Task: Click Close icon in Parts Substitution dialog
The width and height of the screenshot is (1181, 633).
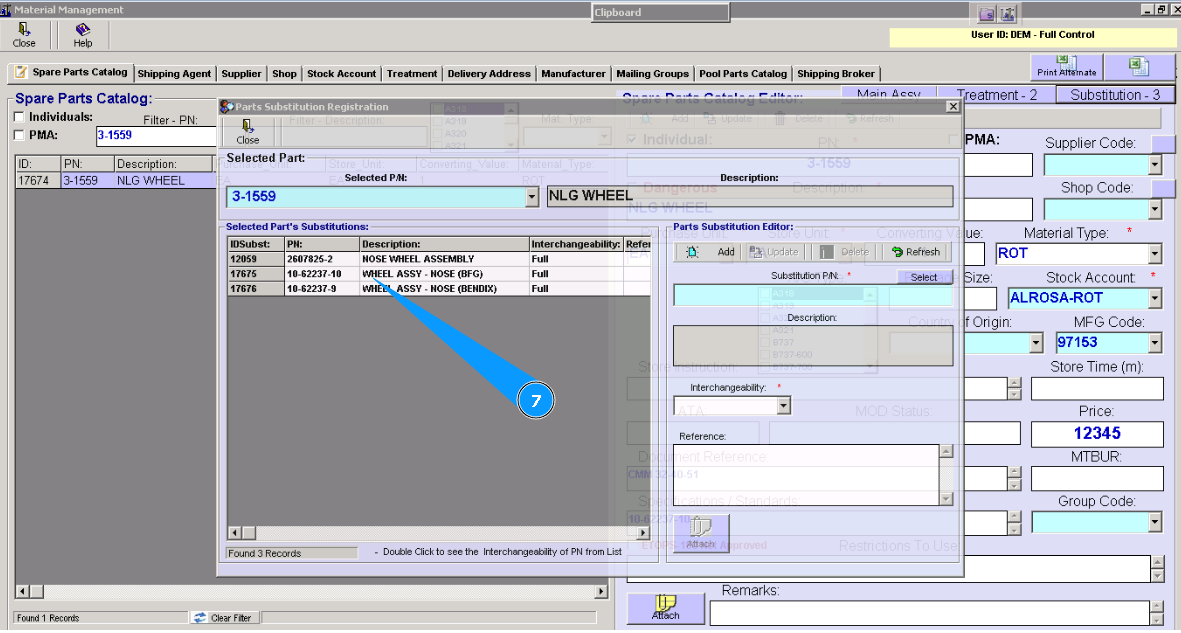Action: 247,131
